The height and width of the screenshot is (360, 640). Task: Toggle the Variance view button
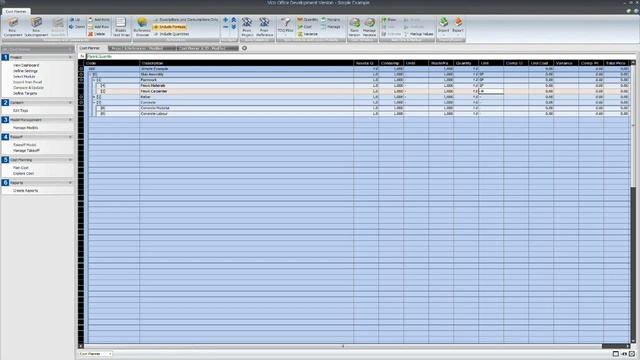pos(308,34)
